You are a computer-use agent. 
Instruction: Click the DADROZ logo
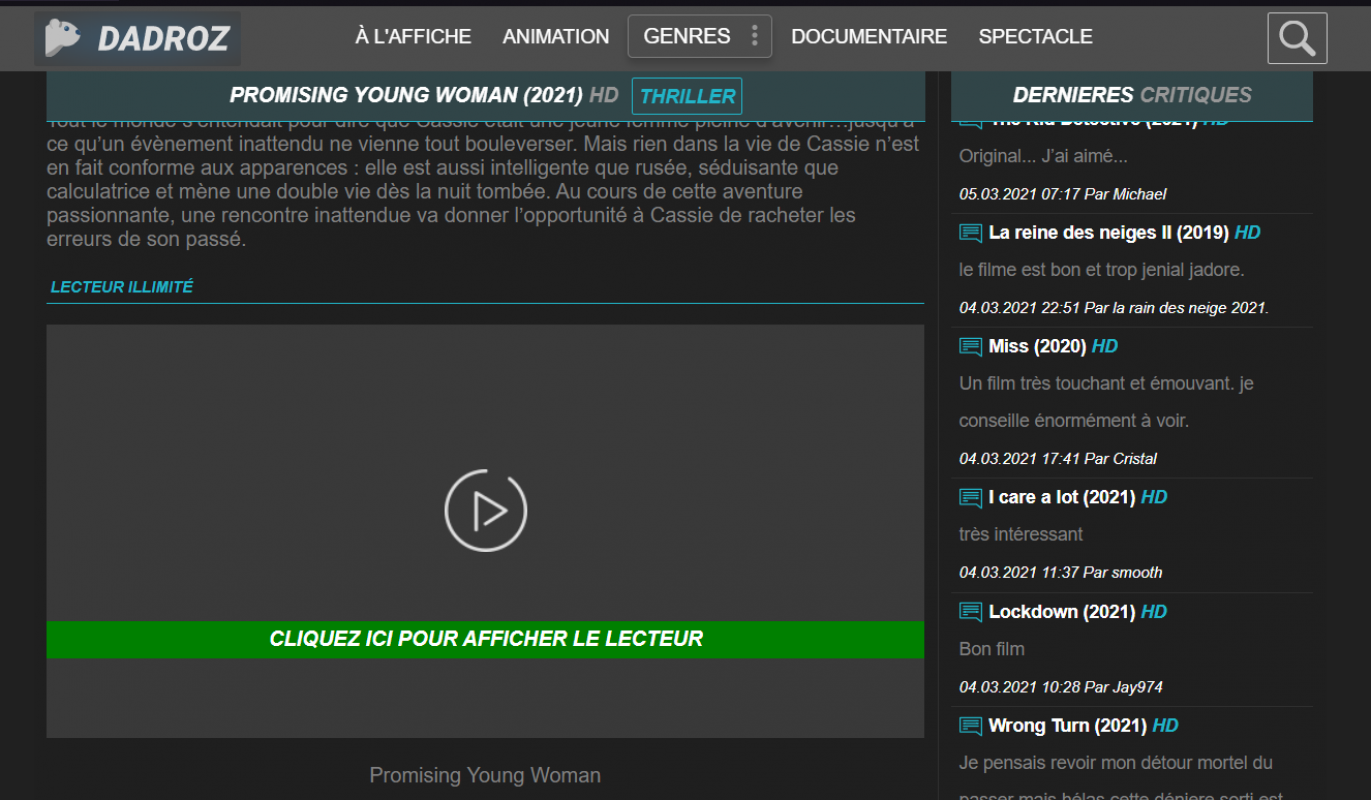click(138, 38)
